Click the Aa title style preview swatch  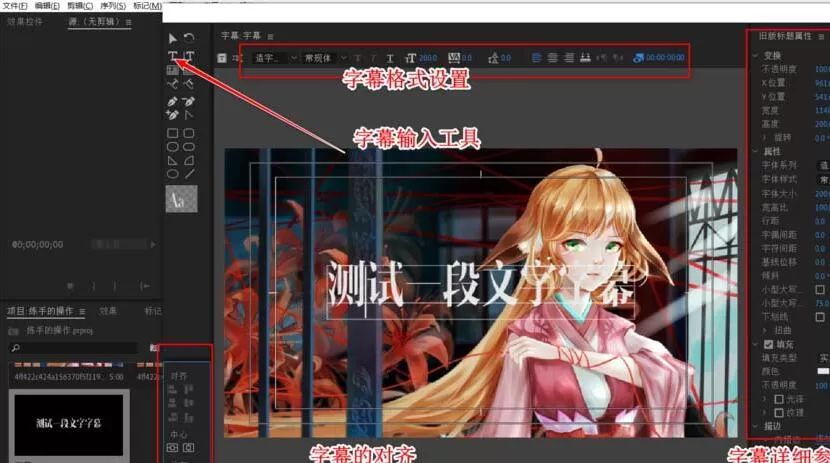pos(182,199)
